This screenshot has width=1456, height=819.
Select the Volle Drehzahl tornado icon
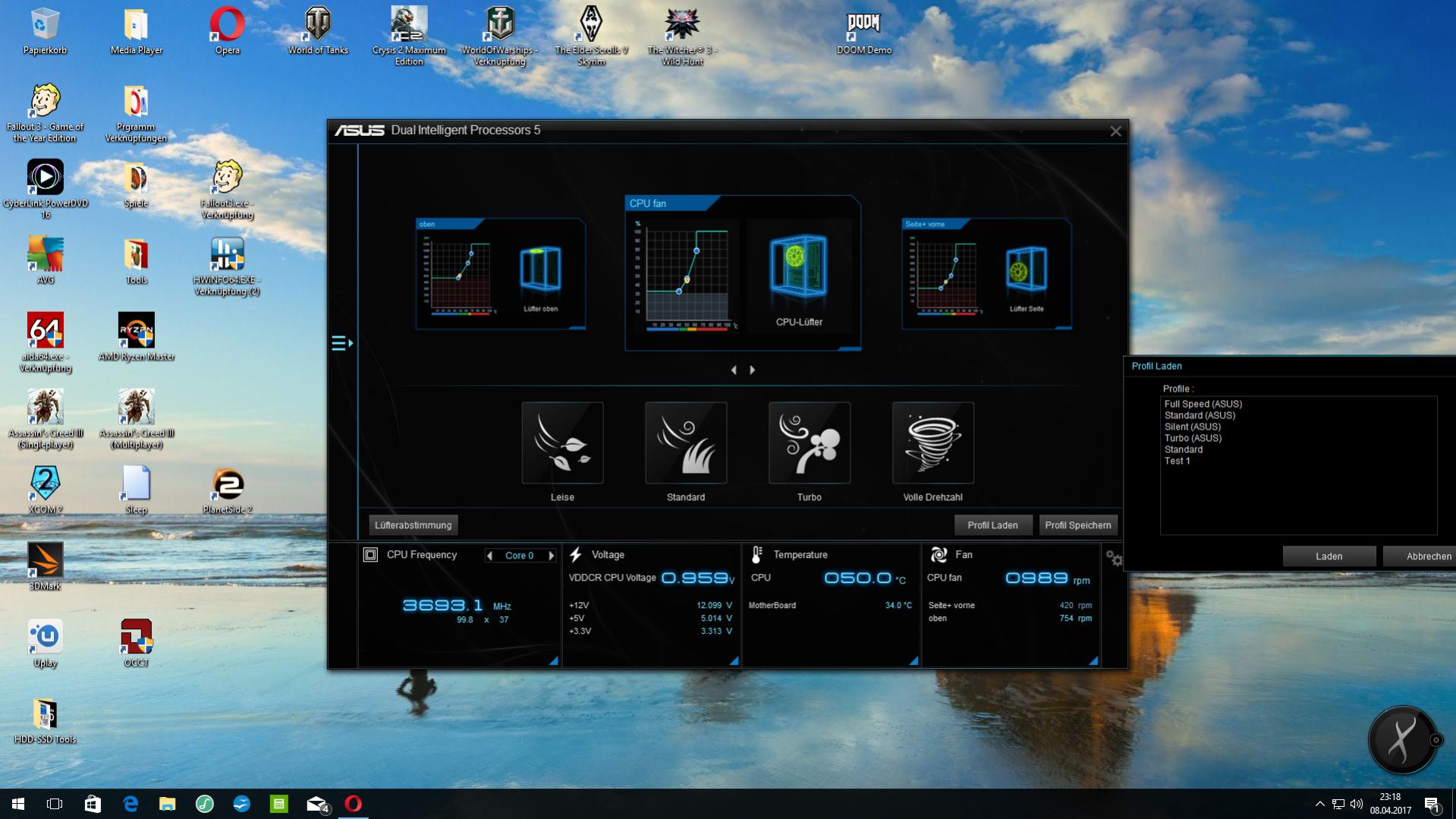click(933, 443)
